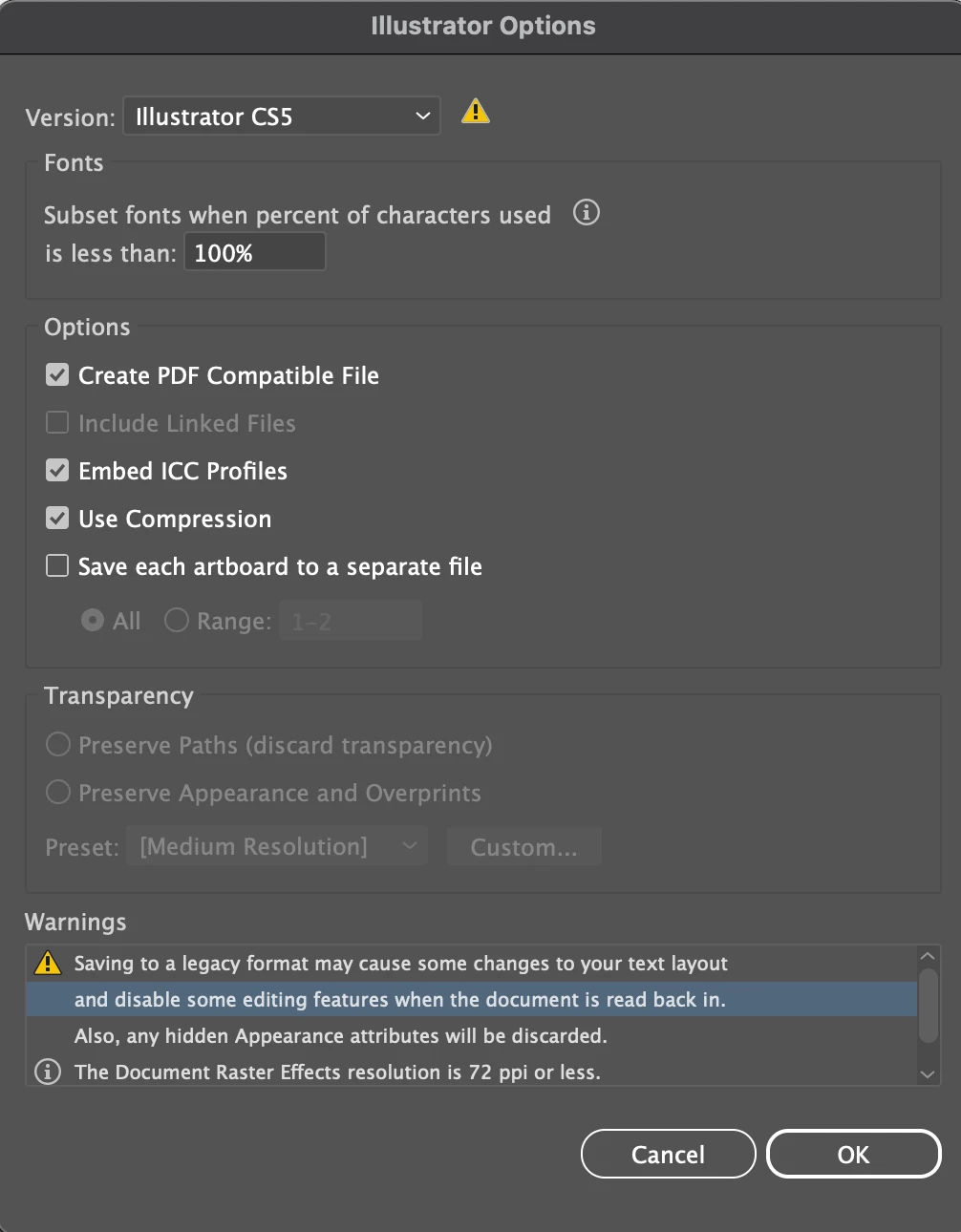Uncheck Create PDF Compatible File

click(x=58, y=375)
